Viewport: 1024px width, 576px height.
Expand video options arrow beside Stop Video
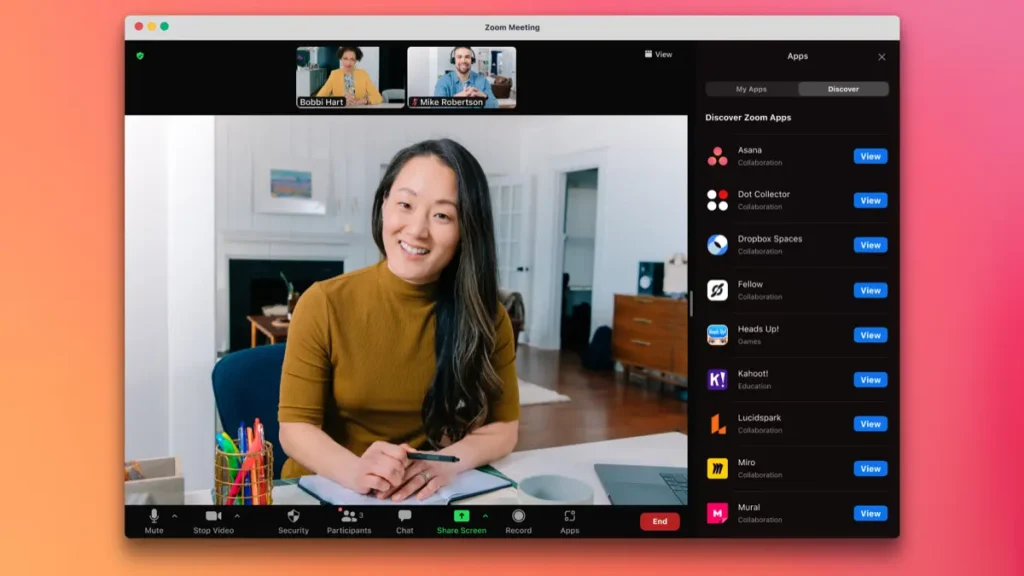click(x=237, y=516)
